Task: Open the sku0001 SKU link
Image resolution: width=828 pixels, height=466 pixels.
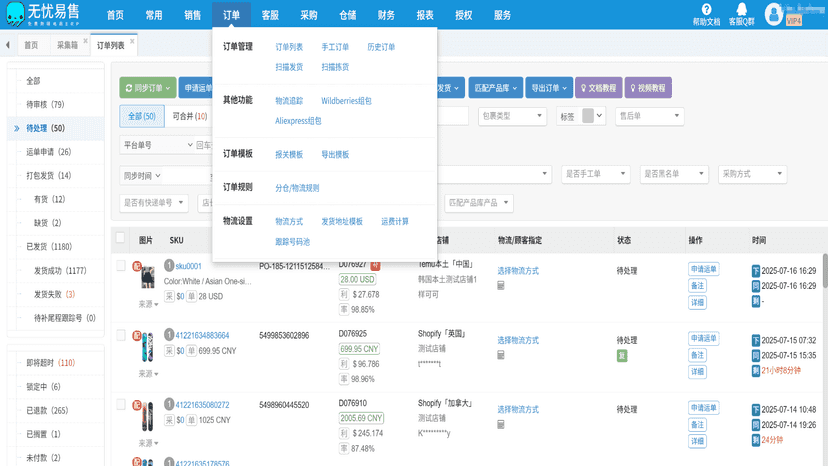Action: click(x=189, y=266)
